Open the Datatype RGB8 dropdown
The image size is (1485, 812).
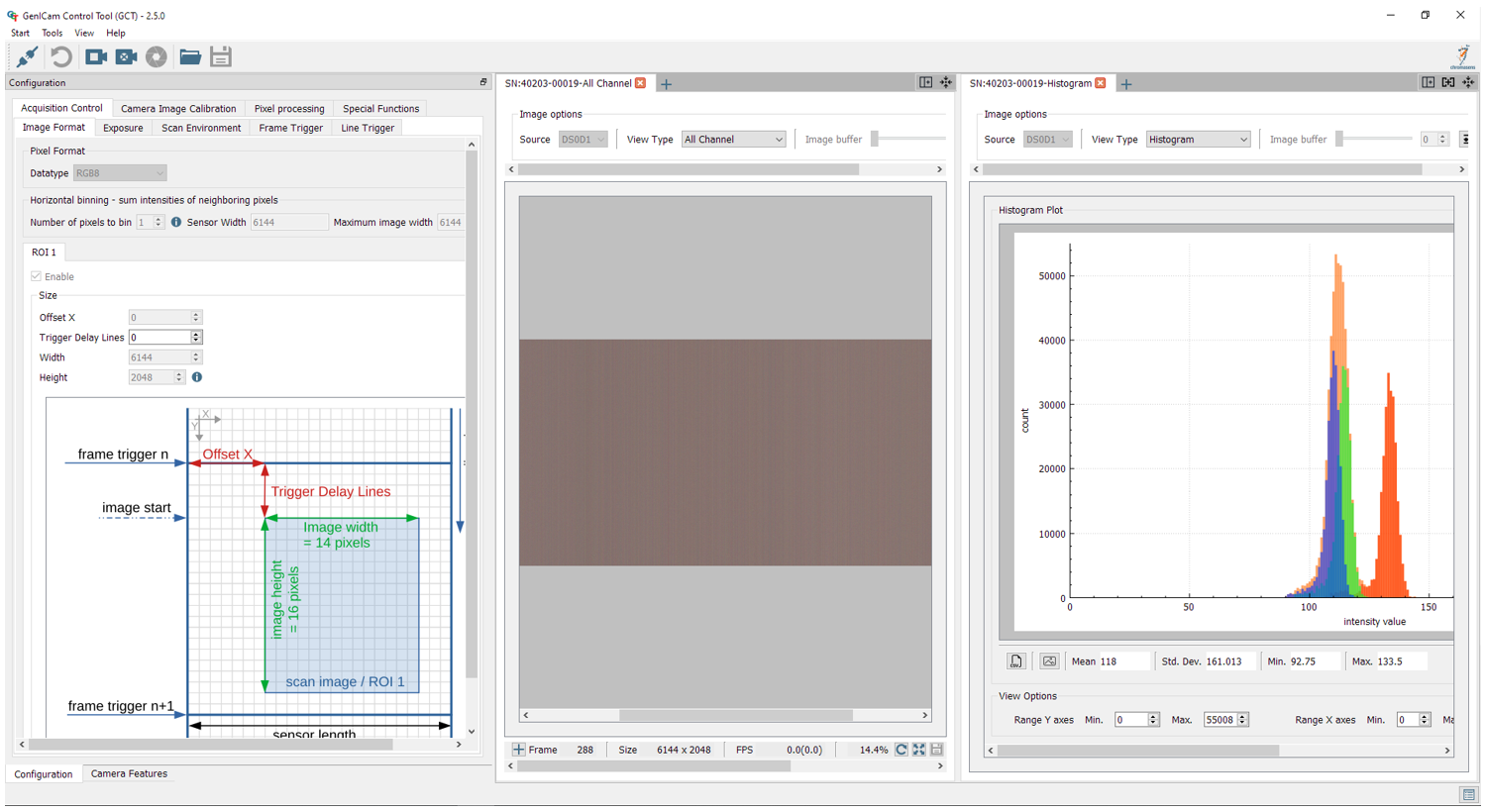pos(120,173)
